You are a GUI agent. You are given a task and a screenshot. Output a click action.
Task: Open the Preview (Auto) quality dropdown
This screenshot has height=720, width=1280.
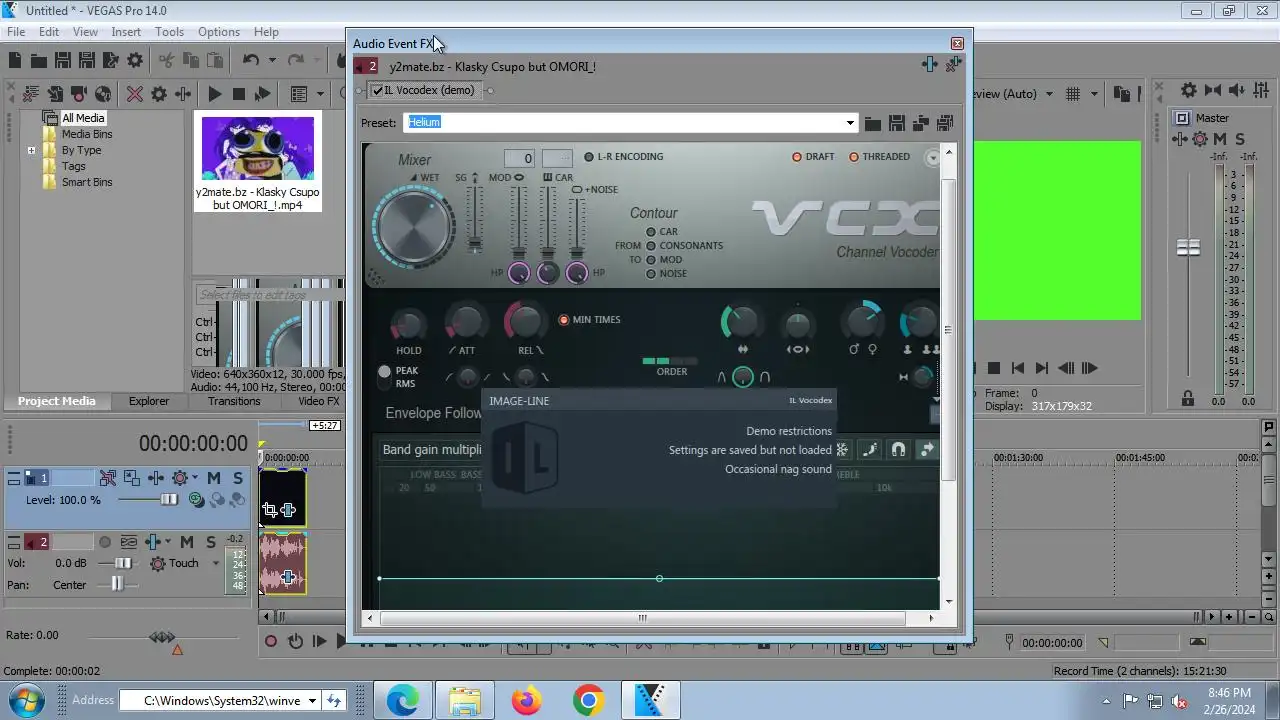1049,94
